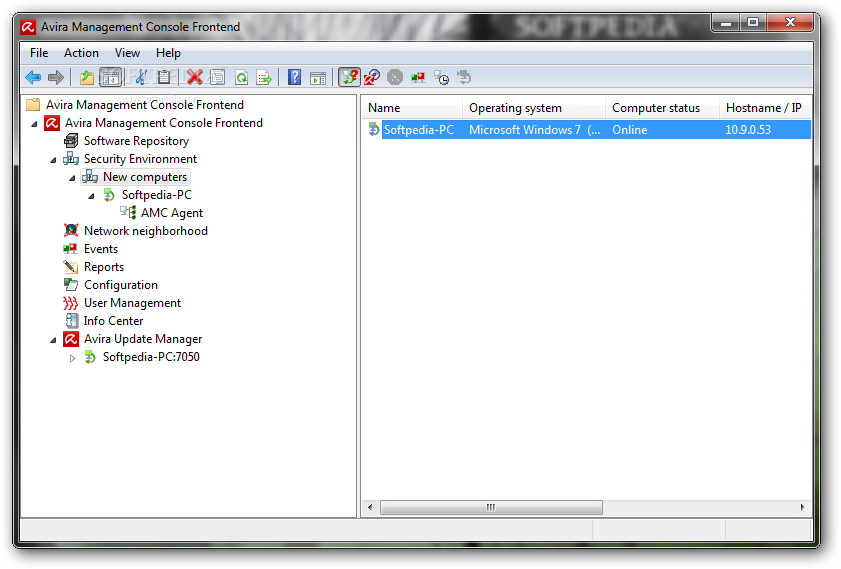Click the blue Help question mark icon
The image size is (841, 569).
[x=294, y=78]
